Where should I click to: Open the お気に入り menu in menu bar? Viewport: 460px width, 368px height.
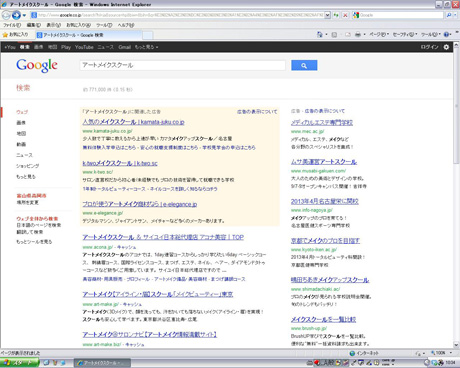(x=78, y=25)
